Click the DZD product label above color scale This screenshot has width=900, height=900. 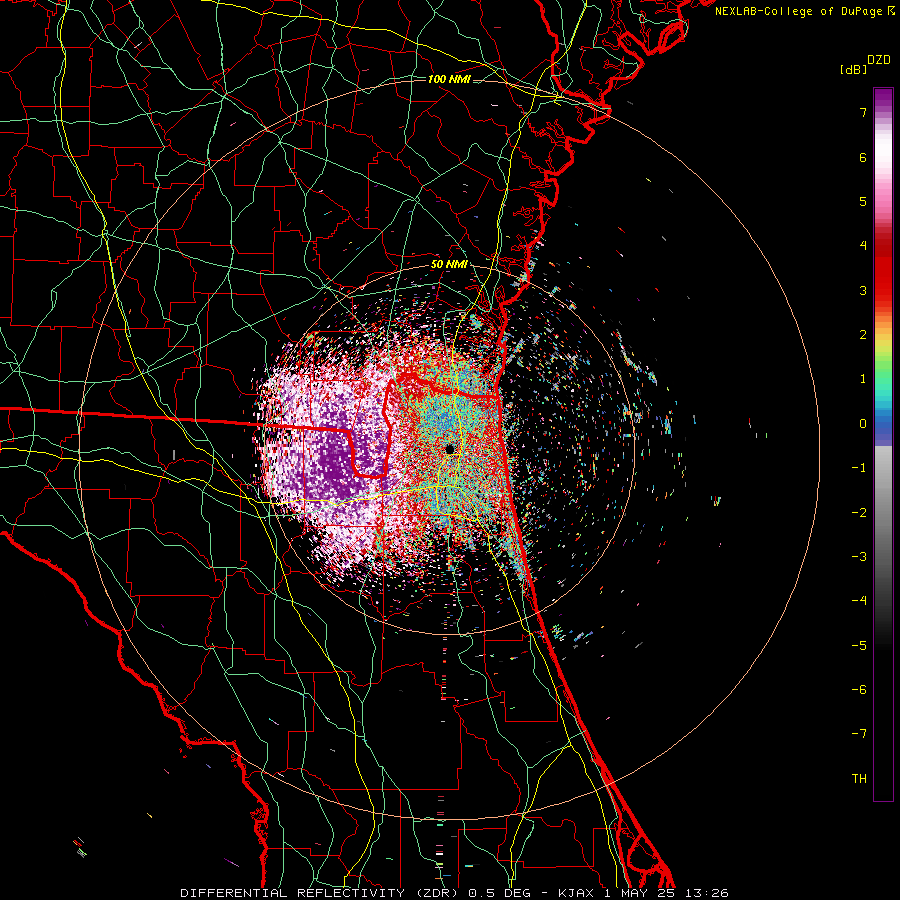point(879,60)
